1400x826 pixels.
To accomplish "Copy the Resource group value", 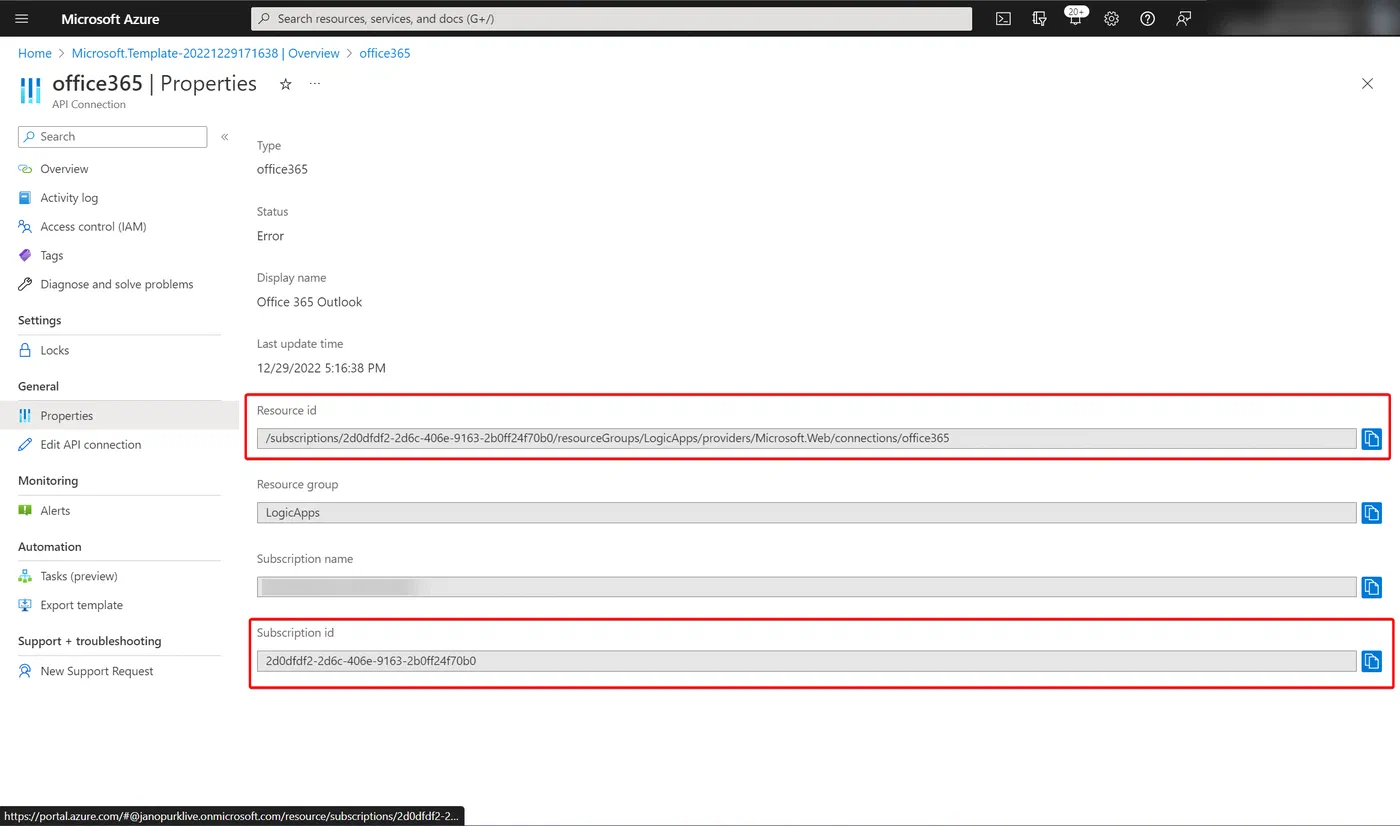I will 1372,513.
